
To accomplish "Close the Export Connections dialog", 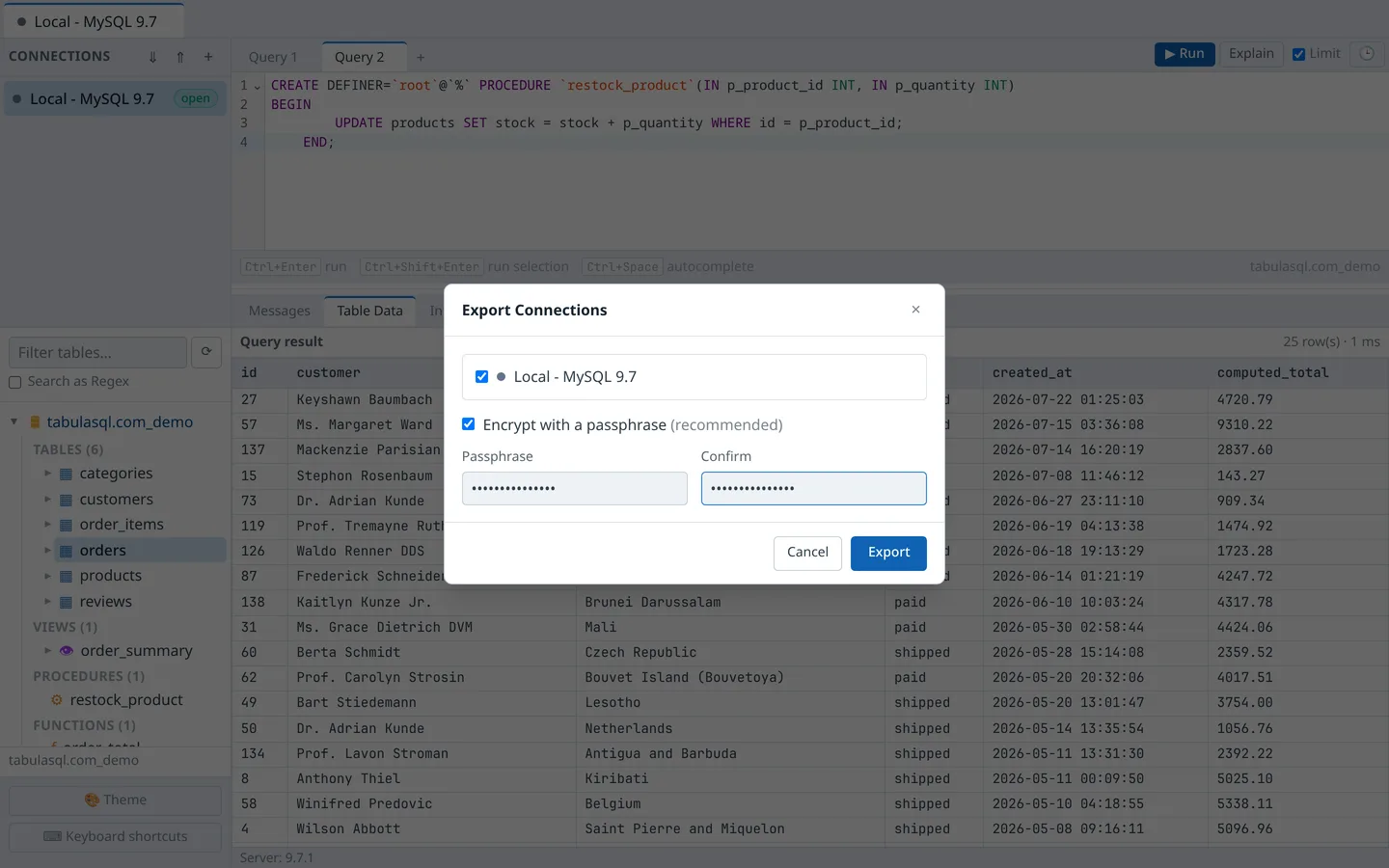I will pyautogui.click(x=915, y=310).
